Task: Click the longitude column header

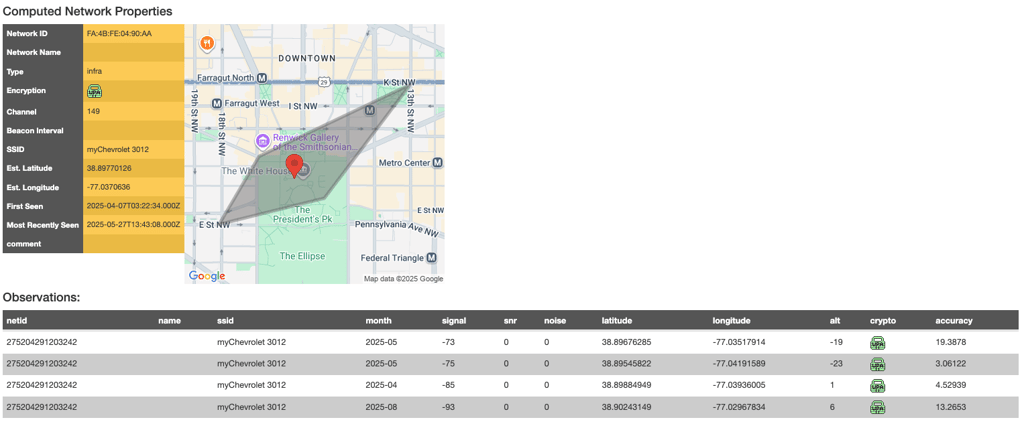Action: (731, 321)
